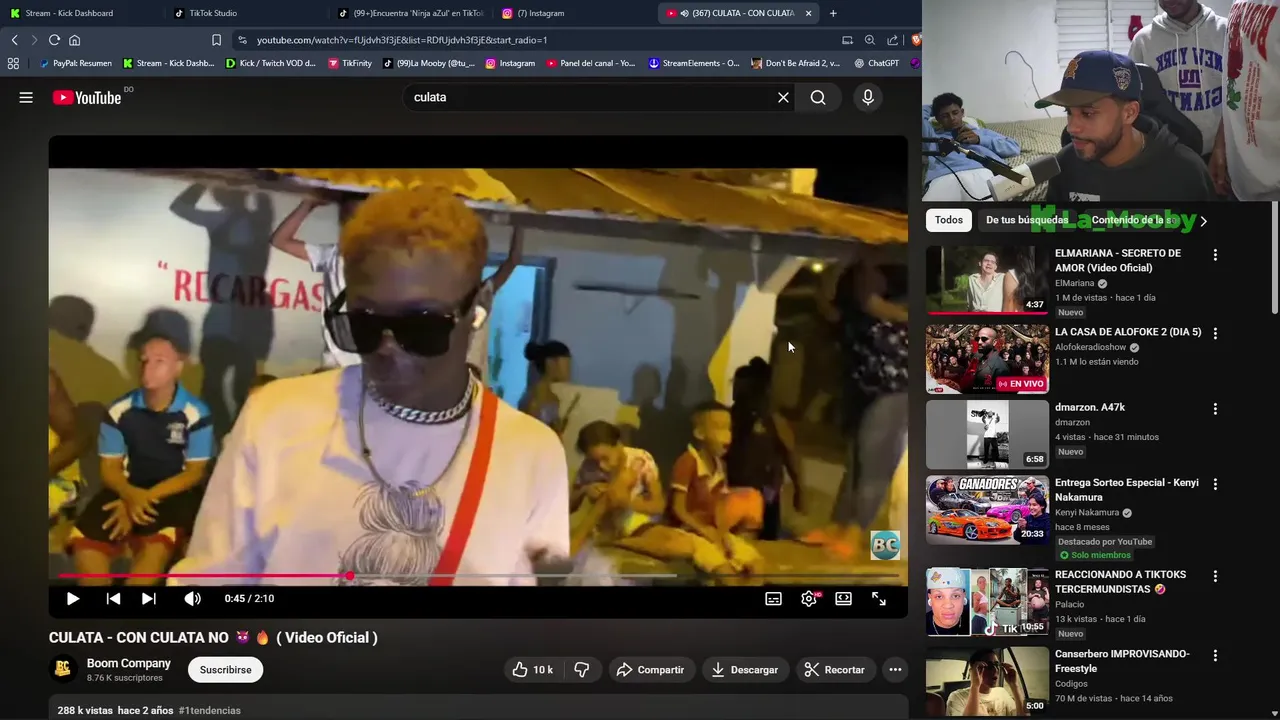Clip the video with Recortar
Image resolution: width=1280 pixels, height=720 pixels.
click(835, 670)
